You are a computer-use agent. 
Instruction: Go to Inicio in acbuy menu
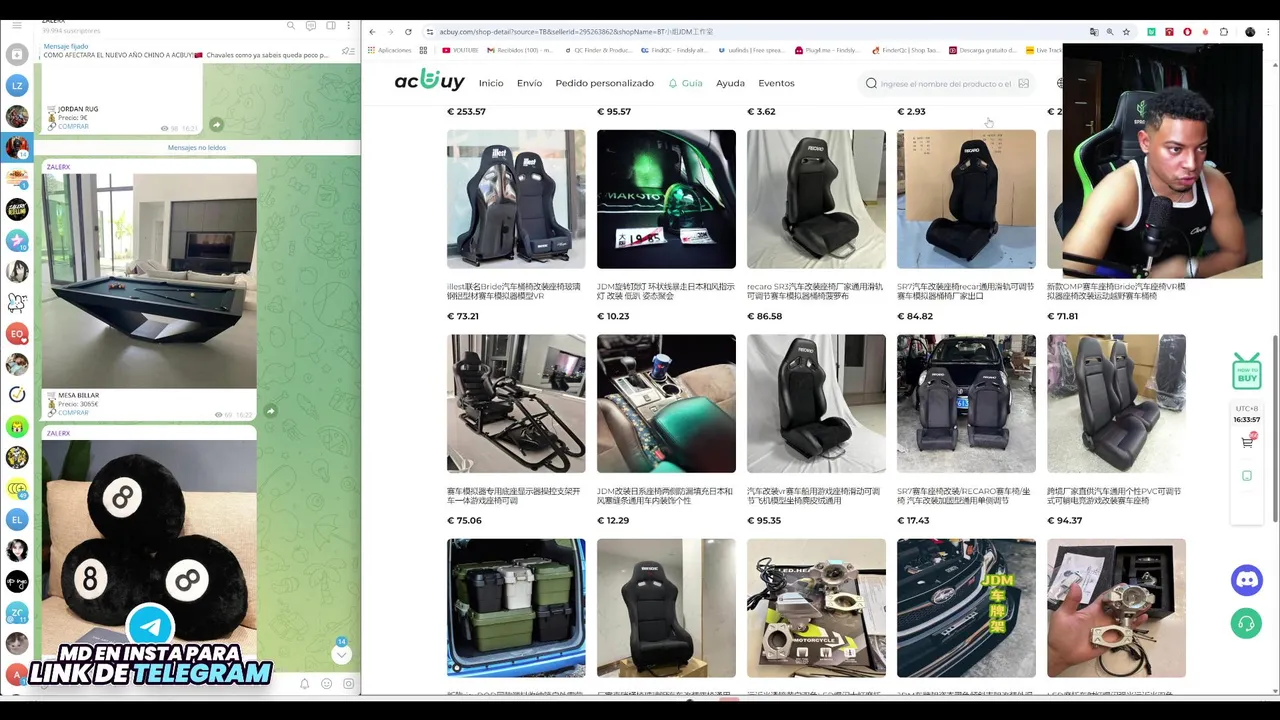click(491, 83)
